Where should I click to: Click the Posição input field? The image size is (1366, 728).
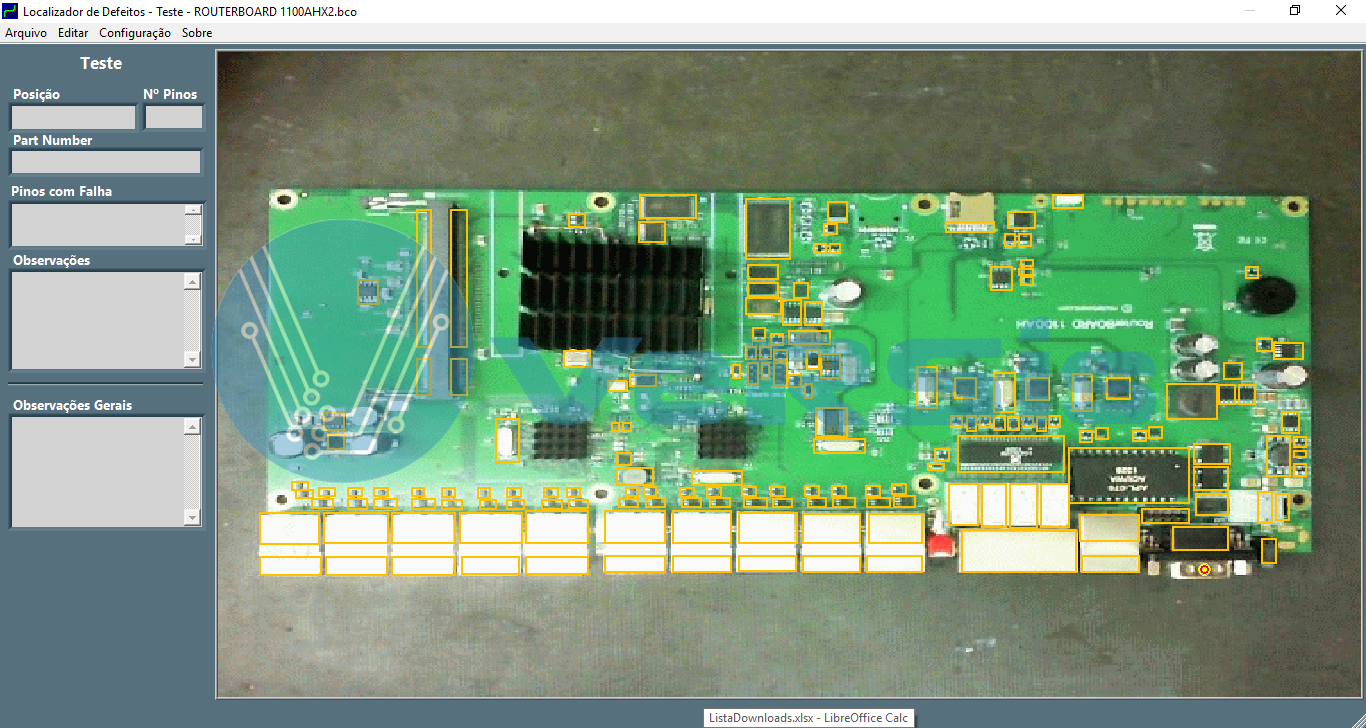pyautogui.click(x=73, y=117)
